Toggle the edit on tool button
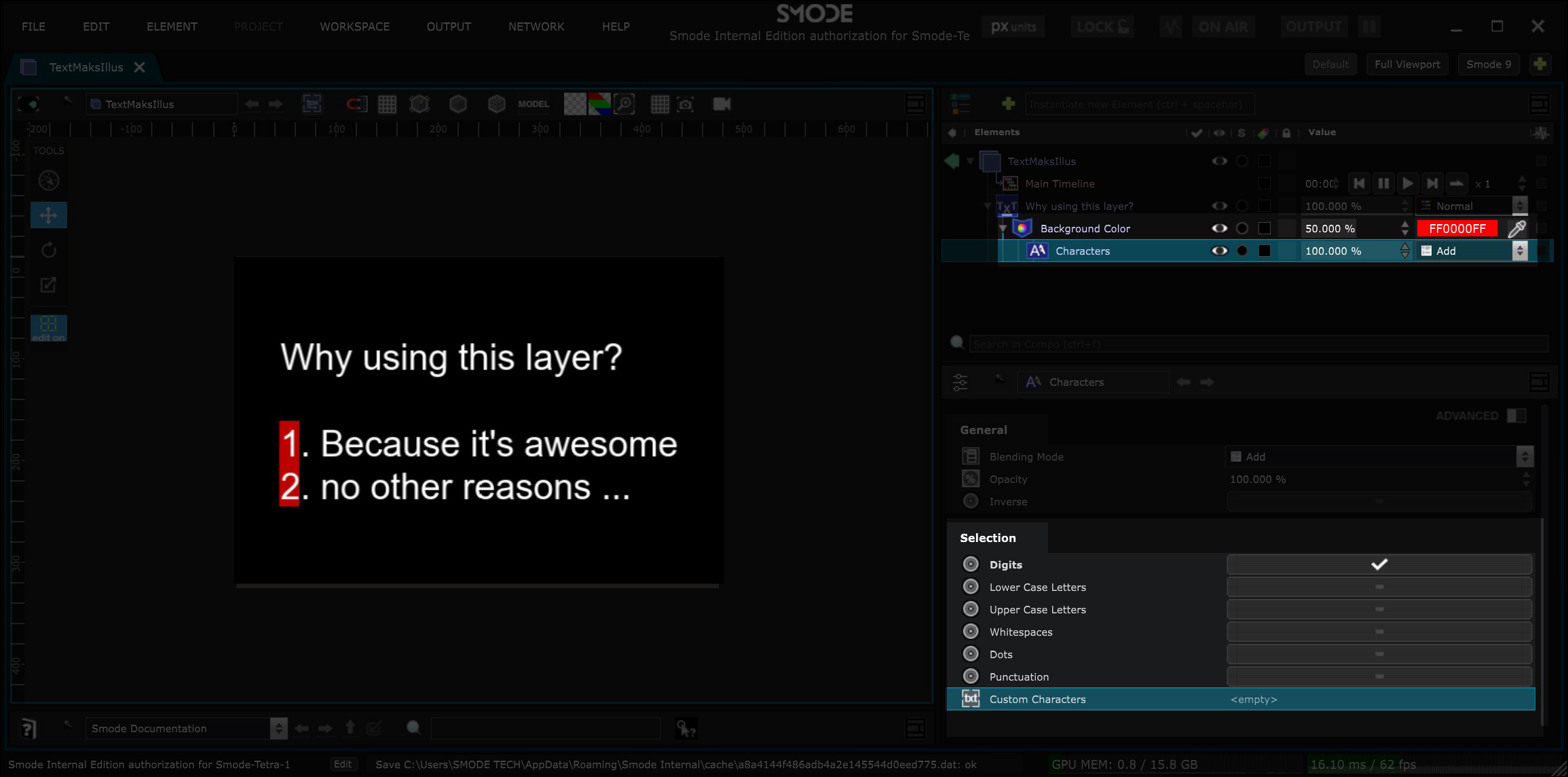1568x777 pixels. click(x=48, y=328)
